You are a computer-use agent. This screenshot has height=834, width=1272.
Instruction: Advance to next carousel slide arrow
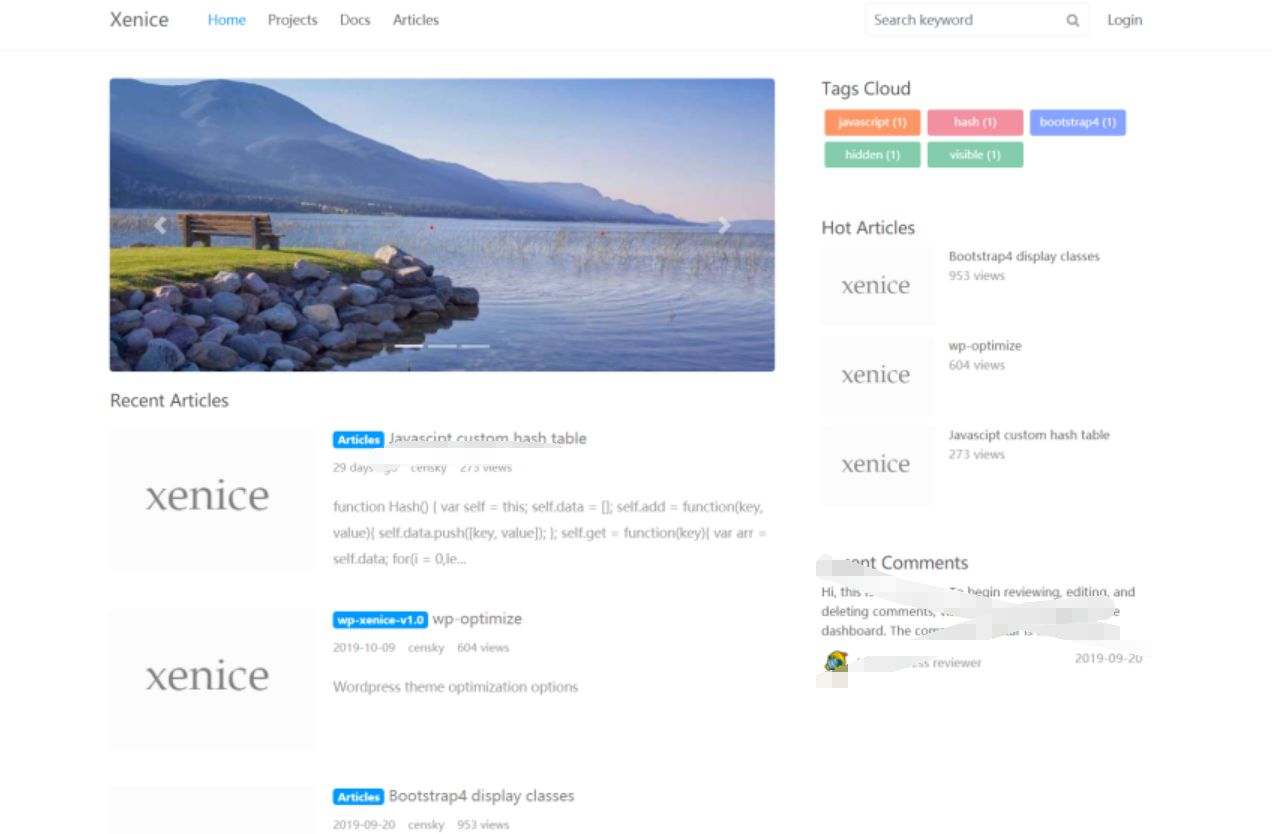click(x=724, y=225)
